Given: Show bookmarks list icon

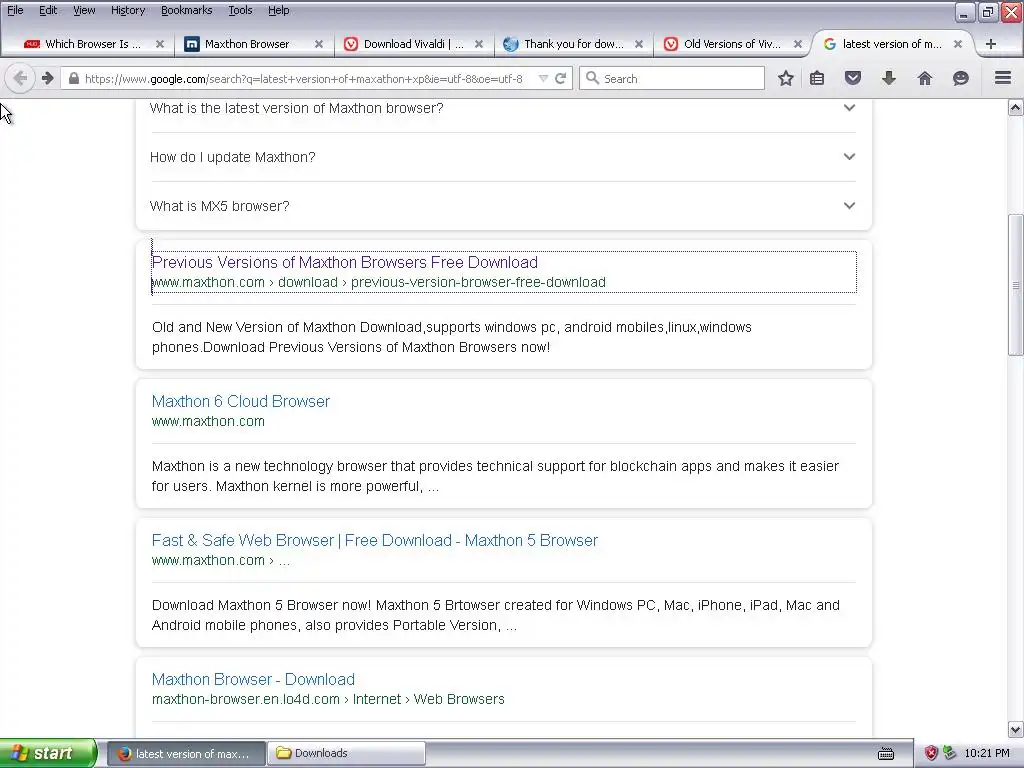Looking at the screenshot, I should (817, 78).
